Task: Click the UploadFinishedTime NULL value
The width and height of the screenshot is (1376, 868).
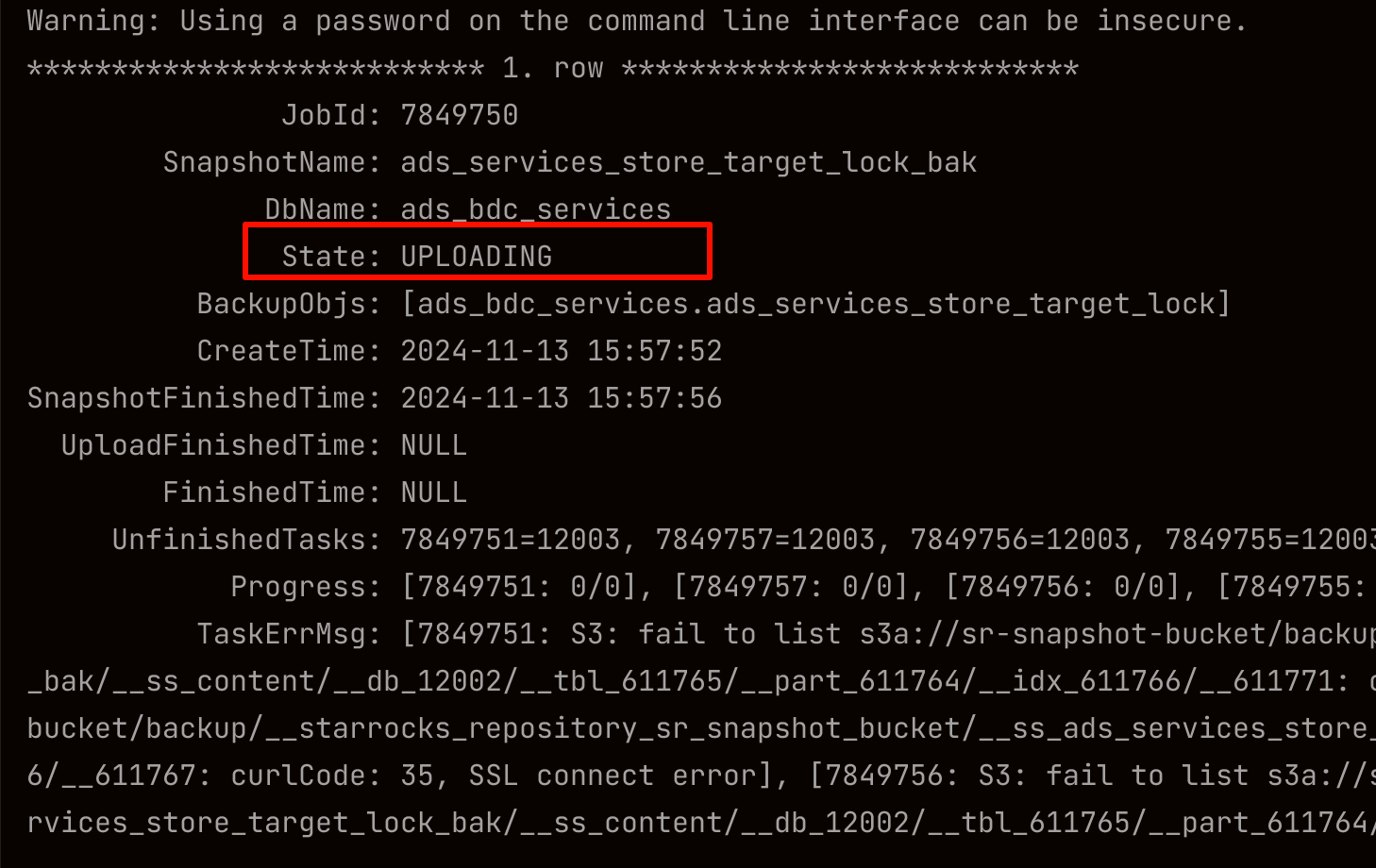Action: [434, 445]
